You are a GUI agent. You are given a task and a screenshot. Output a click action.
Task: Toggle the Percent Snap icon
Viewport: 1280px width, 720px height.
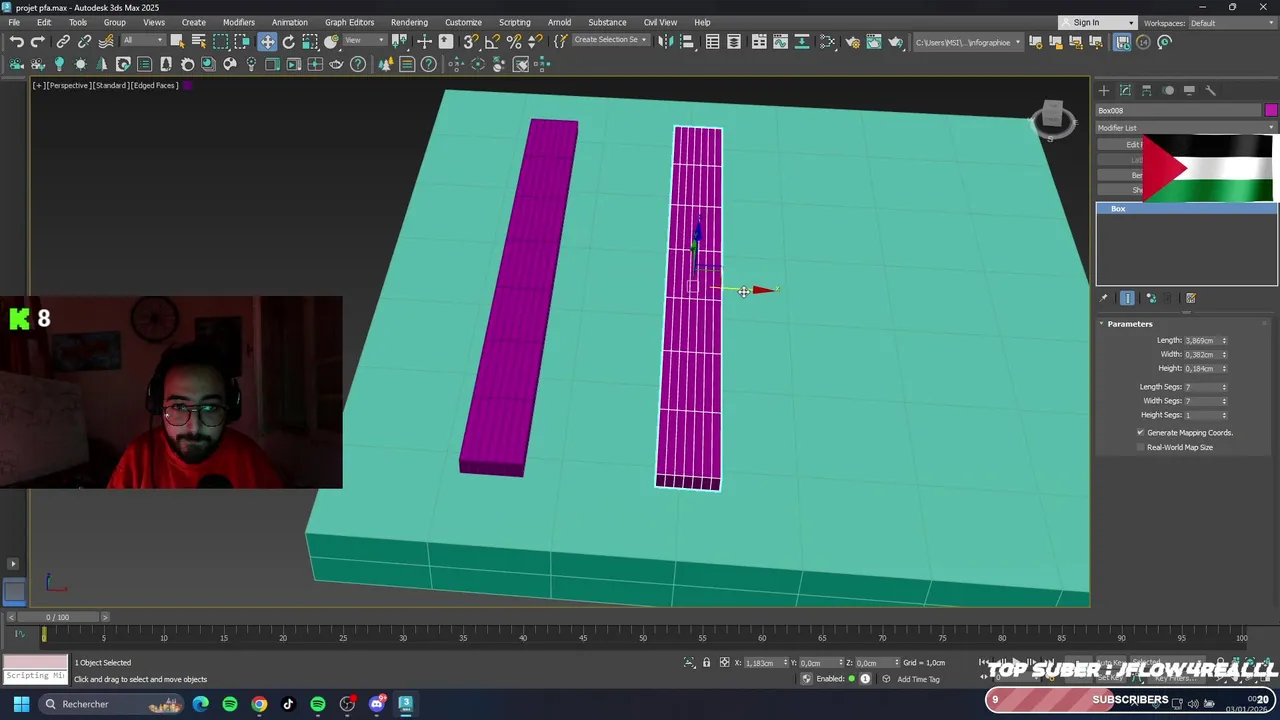[x=514, y=41]
